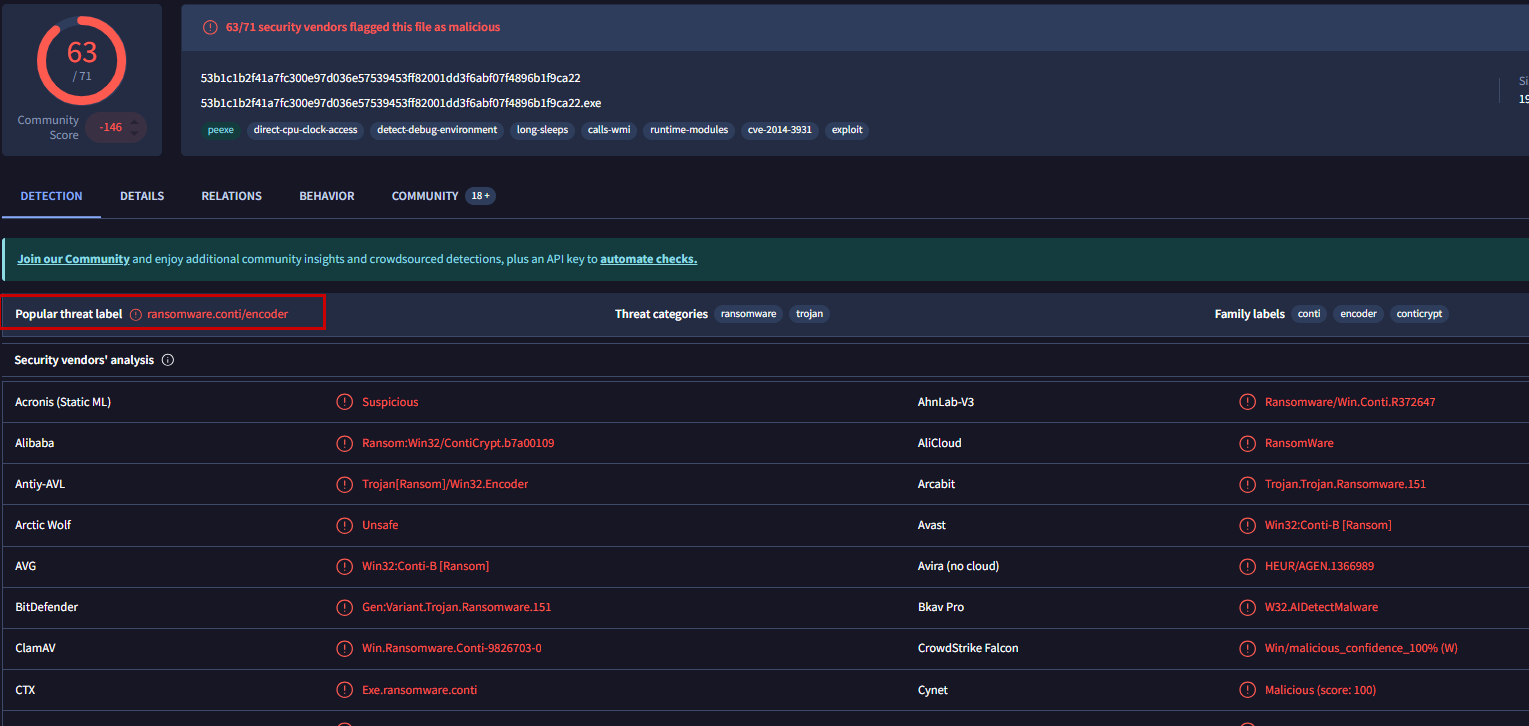The width and height of the screenshot is (1529, 726).
Task: Click the alert icon next to Ransomware/Win.Conti.R372647
Action: [1247, 402]
